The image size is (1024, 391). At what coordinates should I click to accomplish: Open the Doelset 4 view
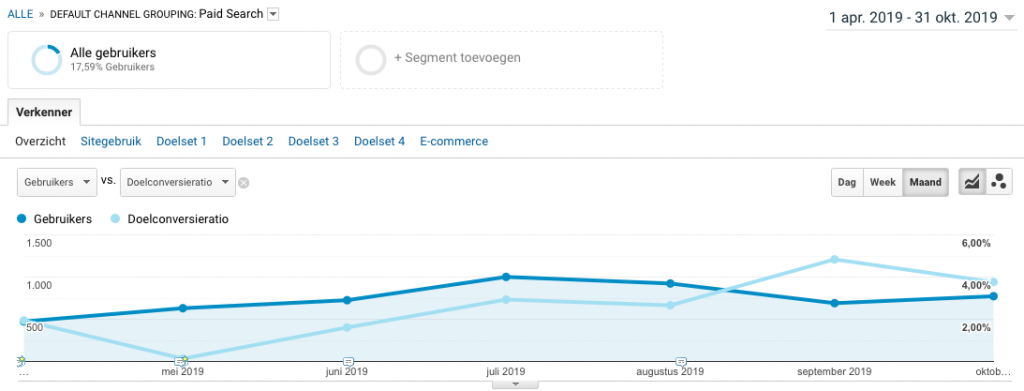click(x=379, y=141)
